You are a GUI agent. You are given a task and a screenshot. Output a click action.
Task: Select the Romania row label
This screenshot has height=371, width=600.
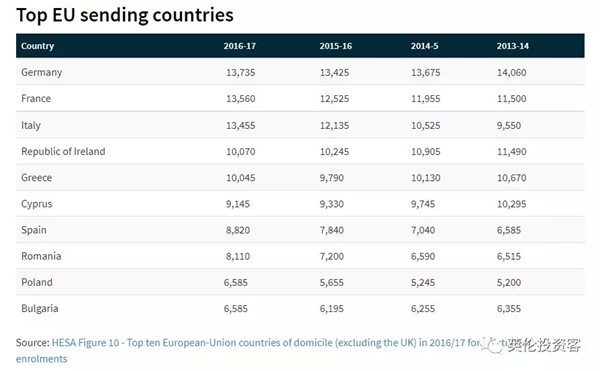[41, 256]
